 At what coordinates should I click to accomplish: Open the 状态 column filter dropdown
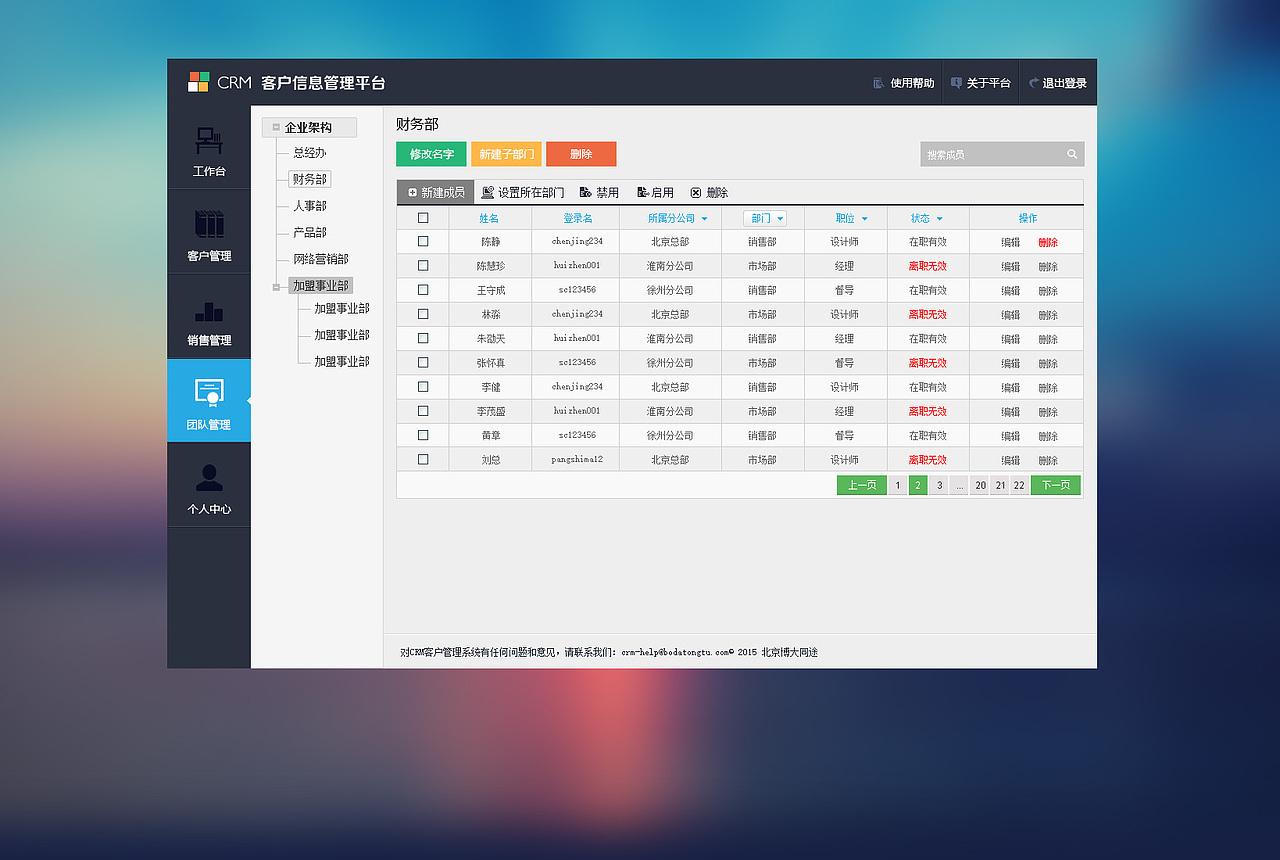[x=939, y=218]
